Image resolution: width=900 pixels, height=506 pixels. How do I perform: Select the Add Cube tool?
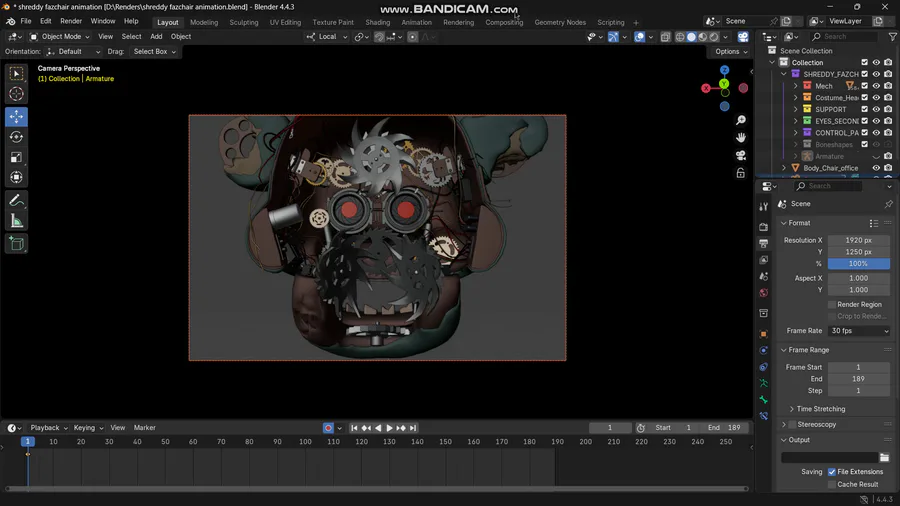click(16, 244)
